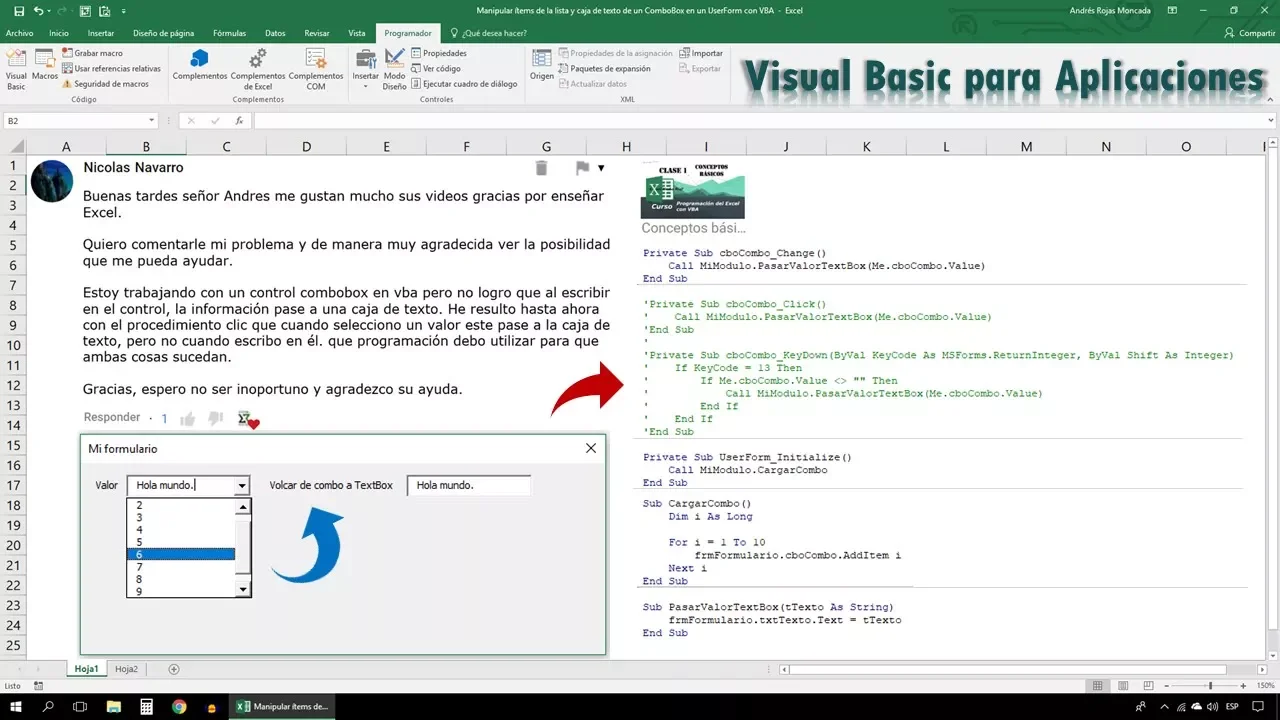
Task: Click the combo list scroll-up arrow
Action: click(243, 507)
